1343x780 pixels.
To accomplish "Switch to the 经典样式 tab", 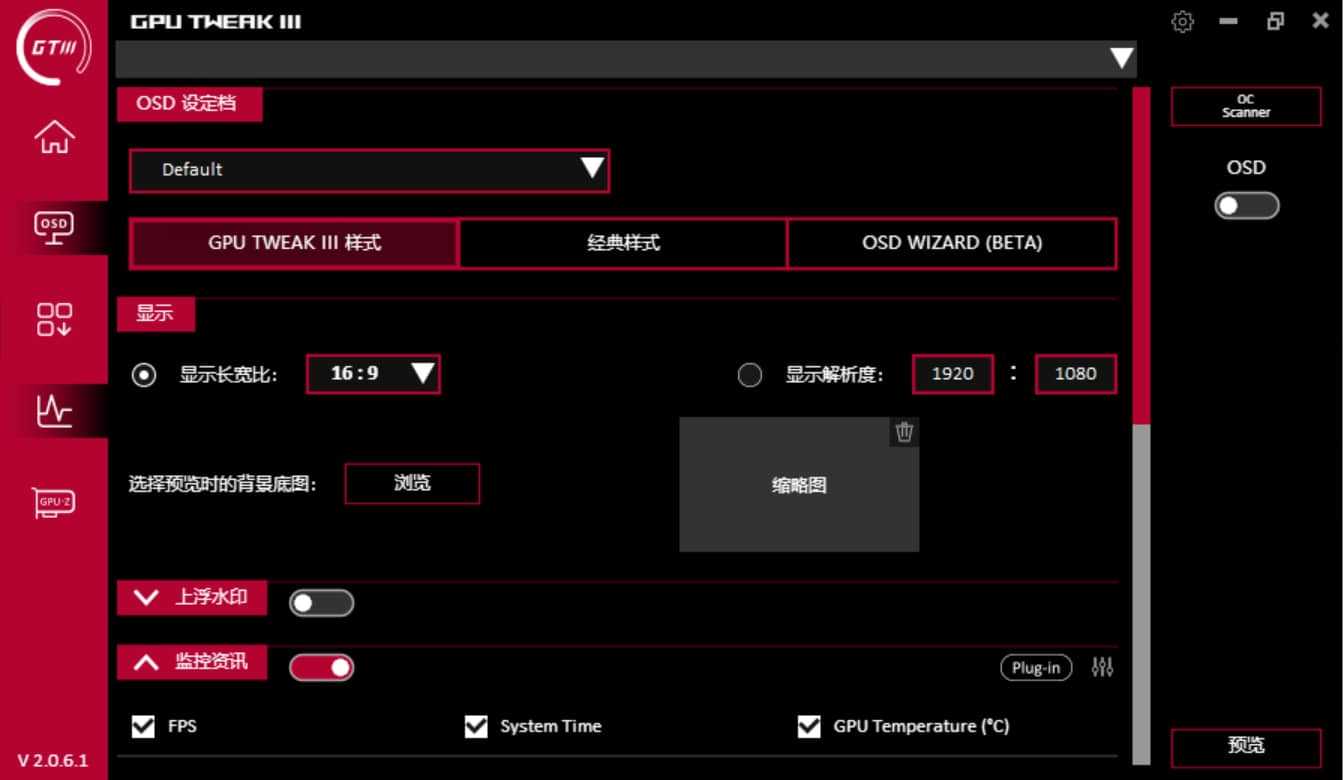I will pyautogui.click(x=622, y=243).
